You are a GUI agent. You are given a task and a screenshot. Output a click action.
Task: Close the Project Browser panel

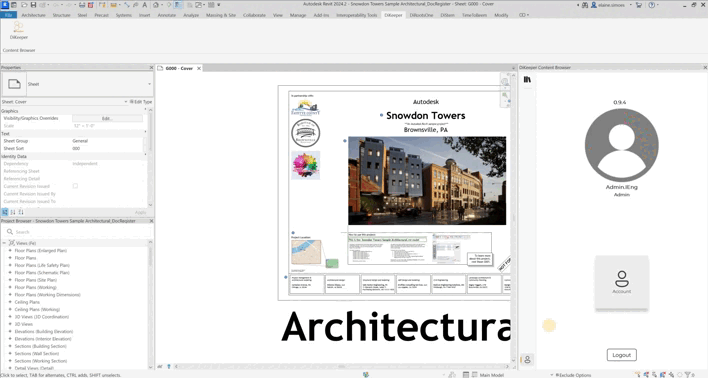(151, 221)
